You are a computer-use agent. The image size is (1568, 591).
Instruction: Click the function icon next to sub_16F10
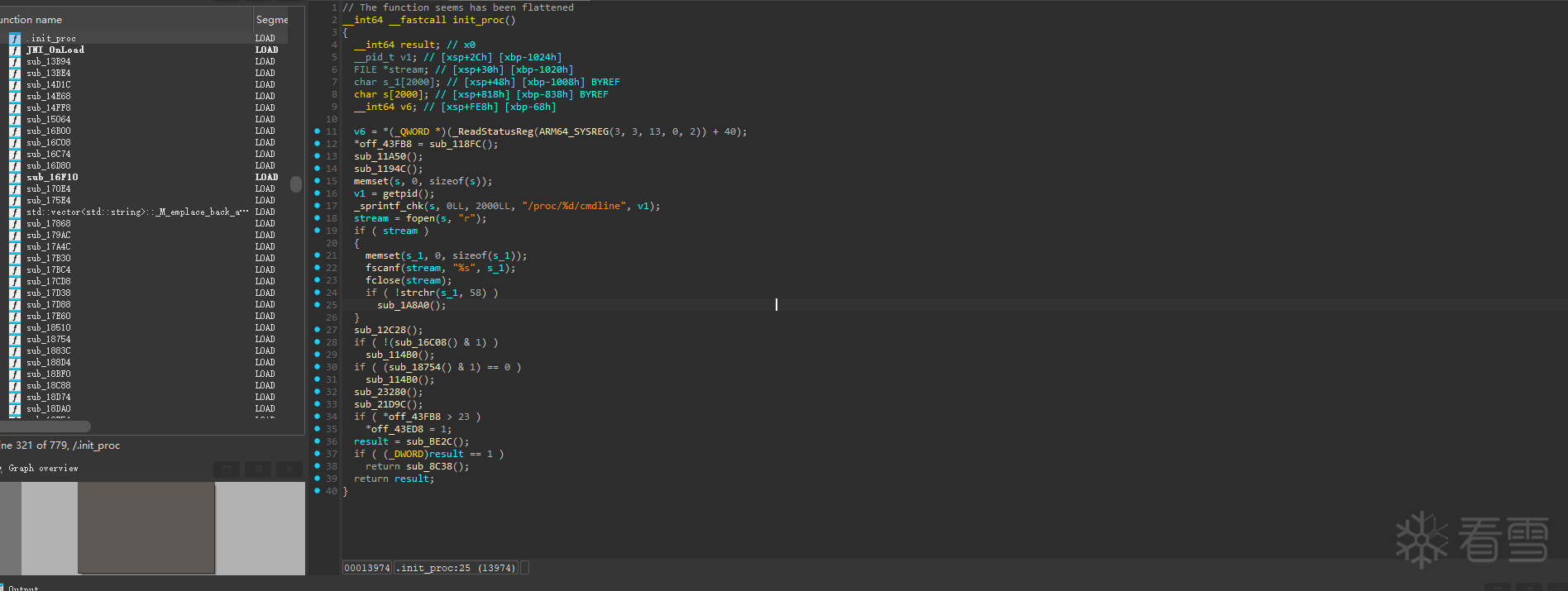point(15,177)
